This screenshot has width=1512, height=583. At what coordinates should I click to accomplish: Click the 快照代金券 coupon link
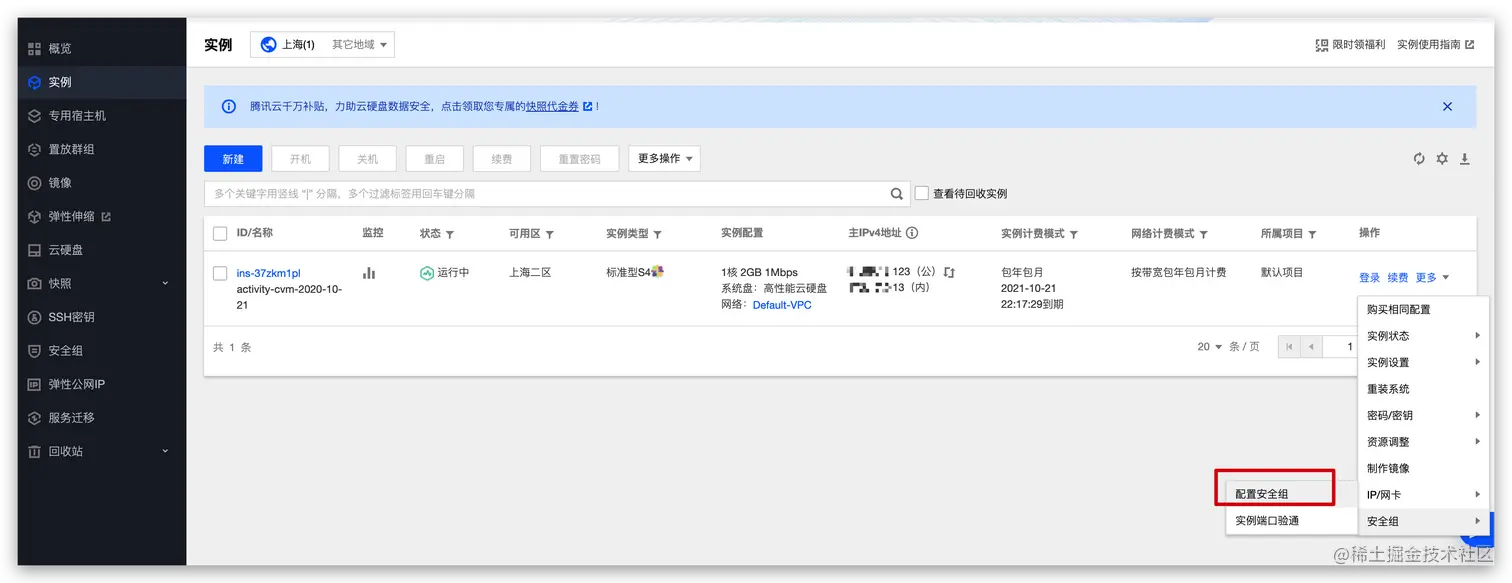552,106
